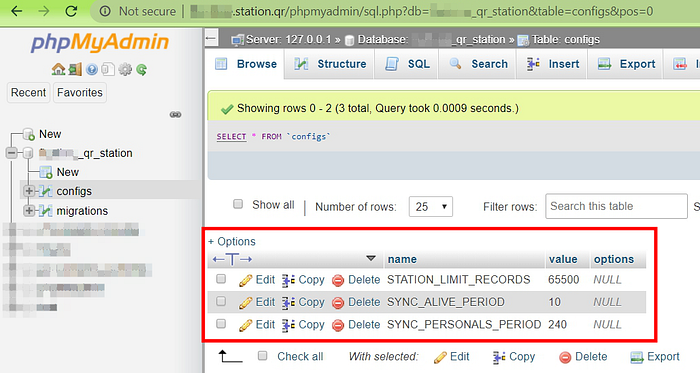
Task: Sort by the name column header
Action: coord(402,259)
